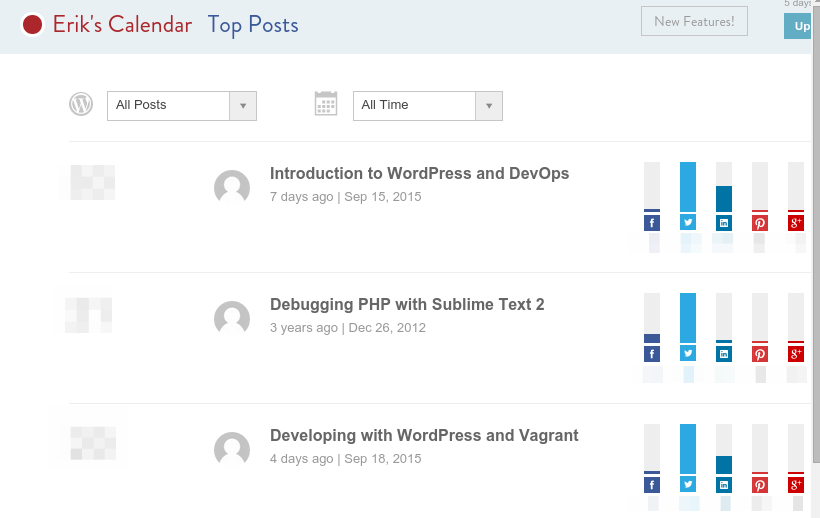Open the All Posts dropdown

pyautogui.click(x=182, y=106)
